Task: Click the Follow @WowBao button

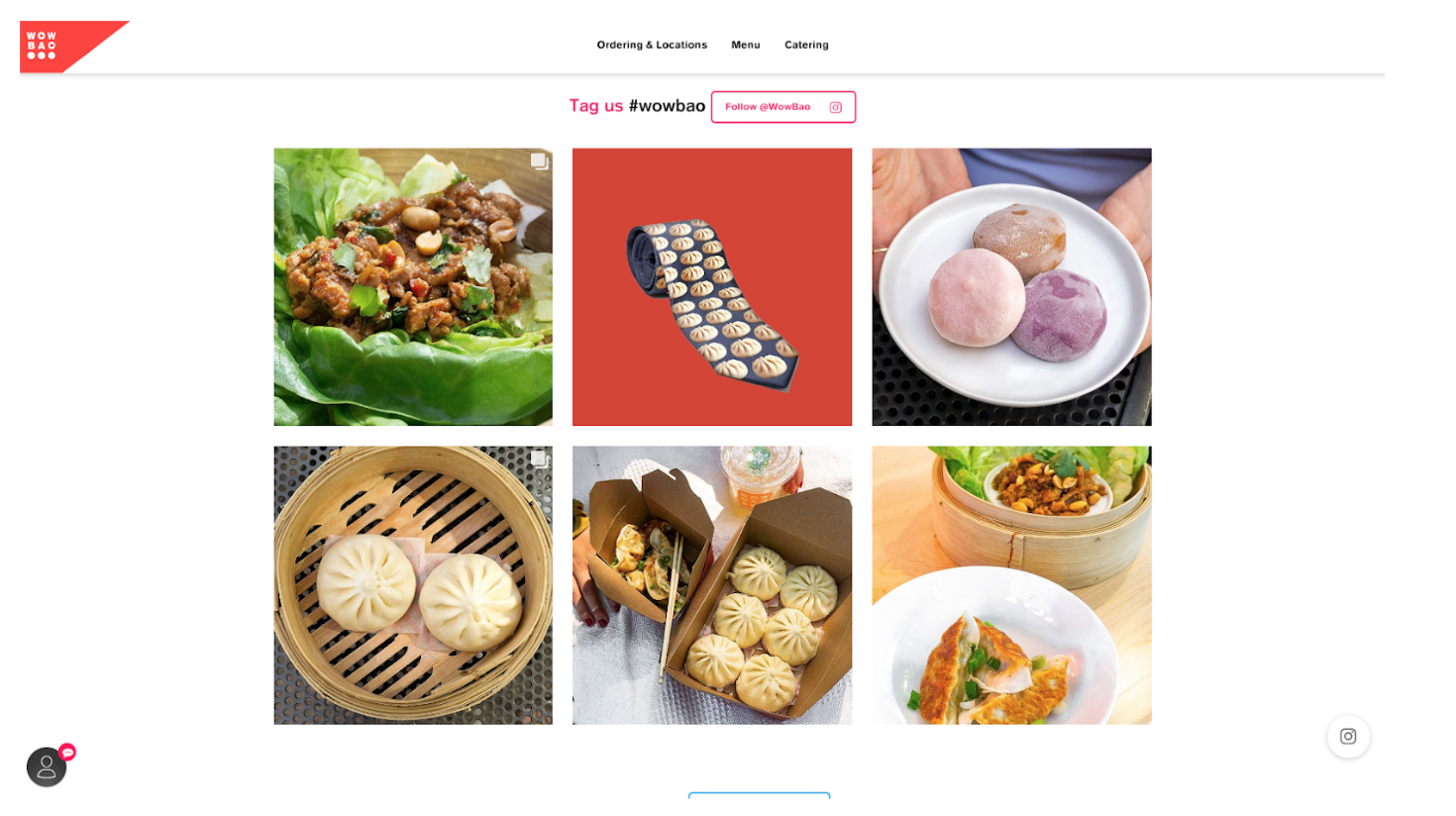Action: [783, 107]
